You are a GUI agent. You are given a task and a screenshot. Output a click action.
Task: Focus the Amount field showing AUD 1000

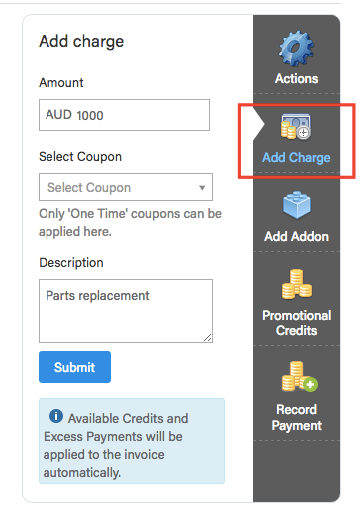click(124, 115)
